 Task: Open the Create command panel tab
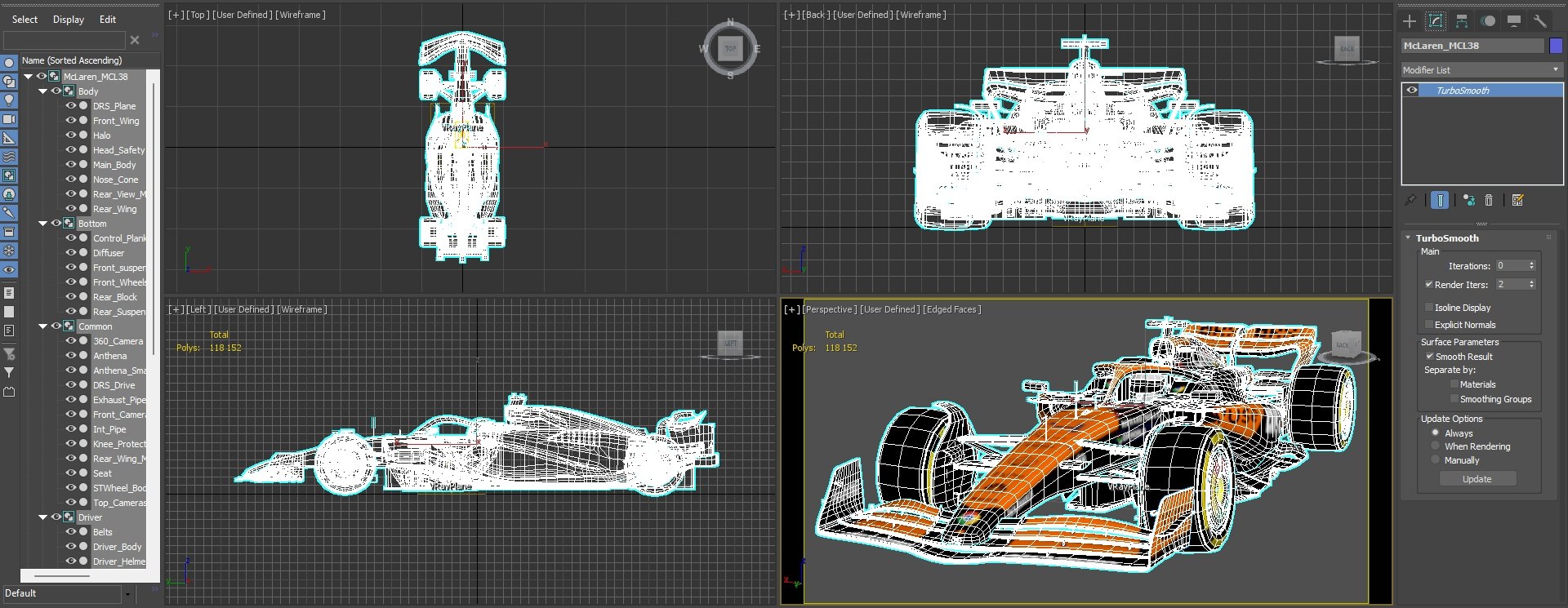click(x=1410, y=21)
